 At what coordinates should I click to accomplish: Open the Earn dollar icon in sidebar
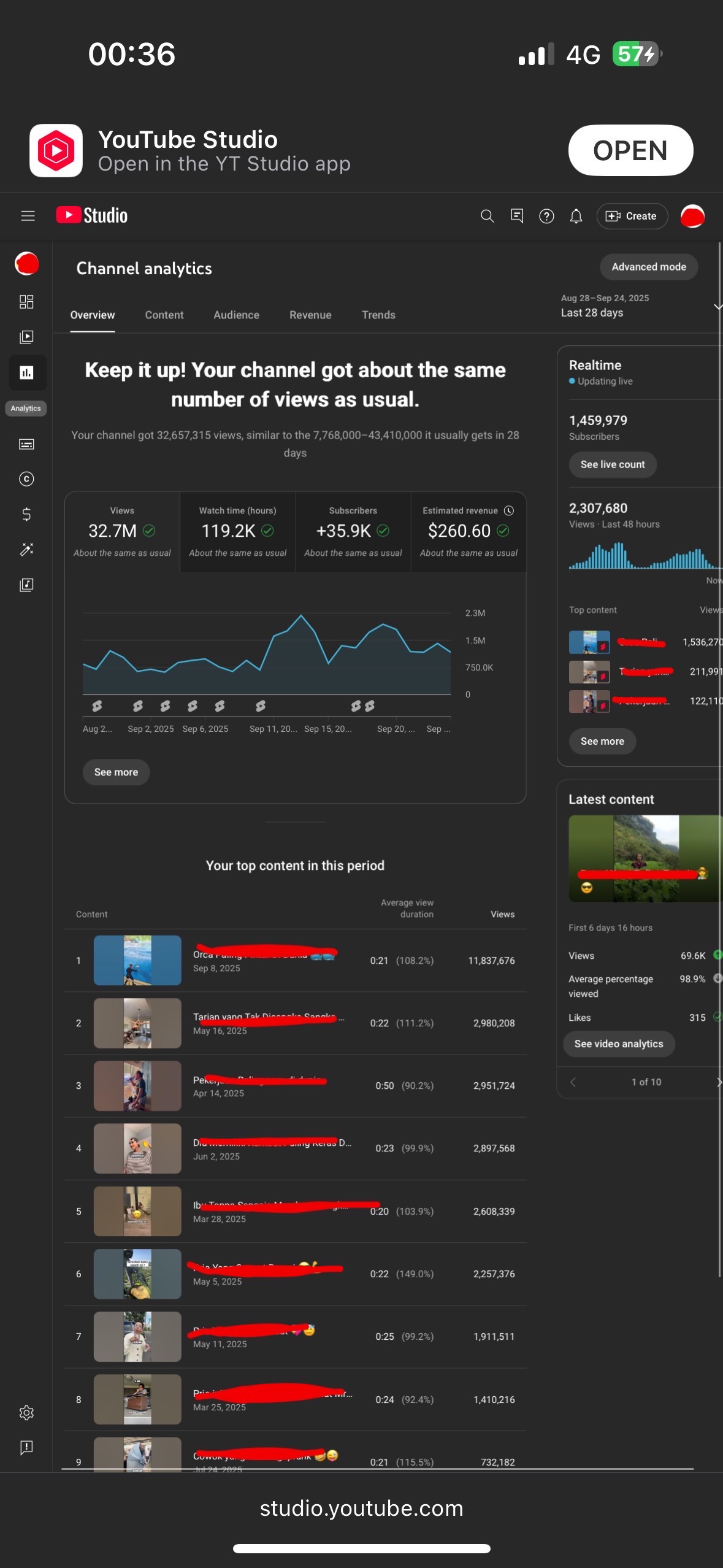pyautogui.click(x=26, y=514)
